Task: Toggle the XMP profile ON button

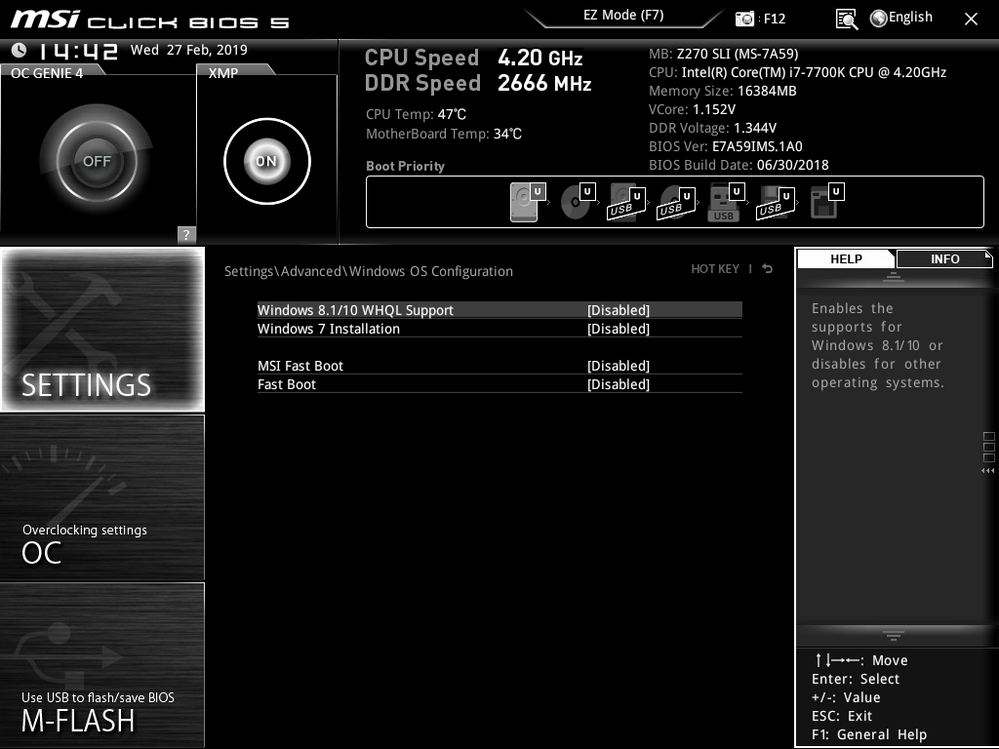Action: 266,161
